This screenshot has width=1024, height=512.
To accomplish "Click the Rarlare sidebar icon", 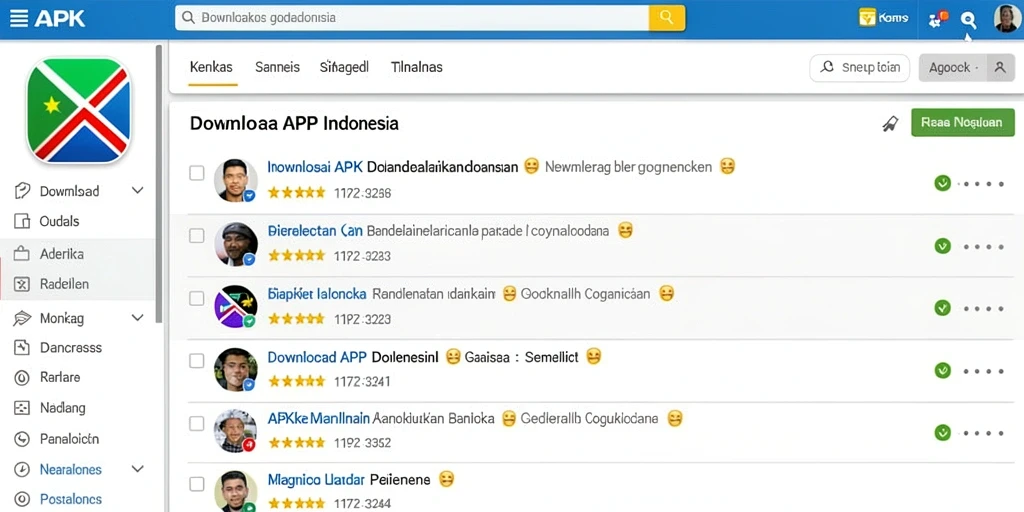I will pos(22,377).
